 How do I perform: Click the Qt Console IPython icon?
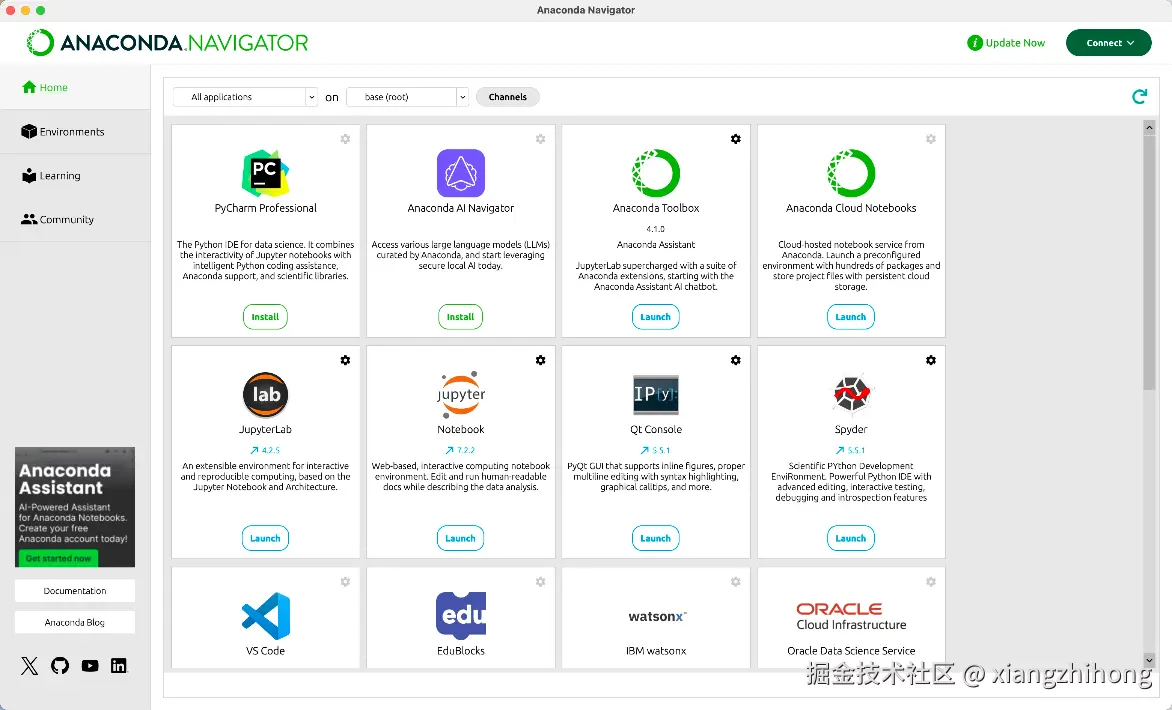tap(656, 394)
